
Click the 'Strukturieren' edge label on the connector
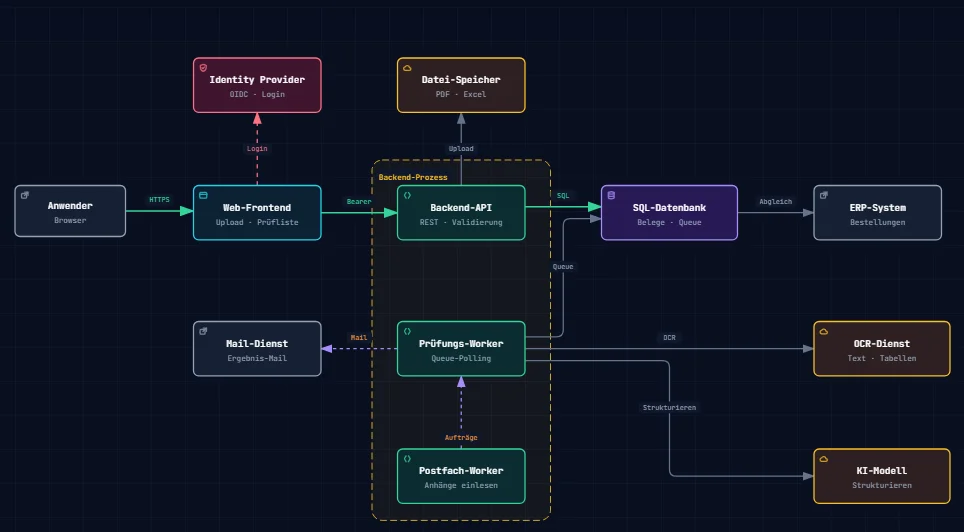670,408
